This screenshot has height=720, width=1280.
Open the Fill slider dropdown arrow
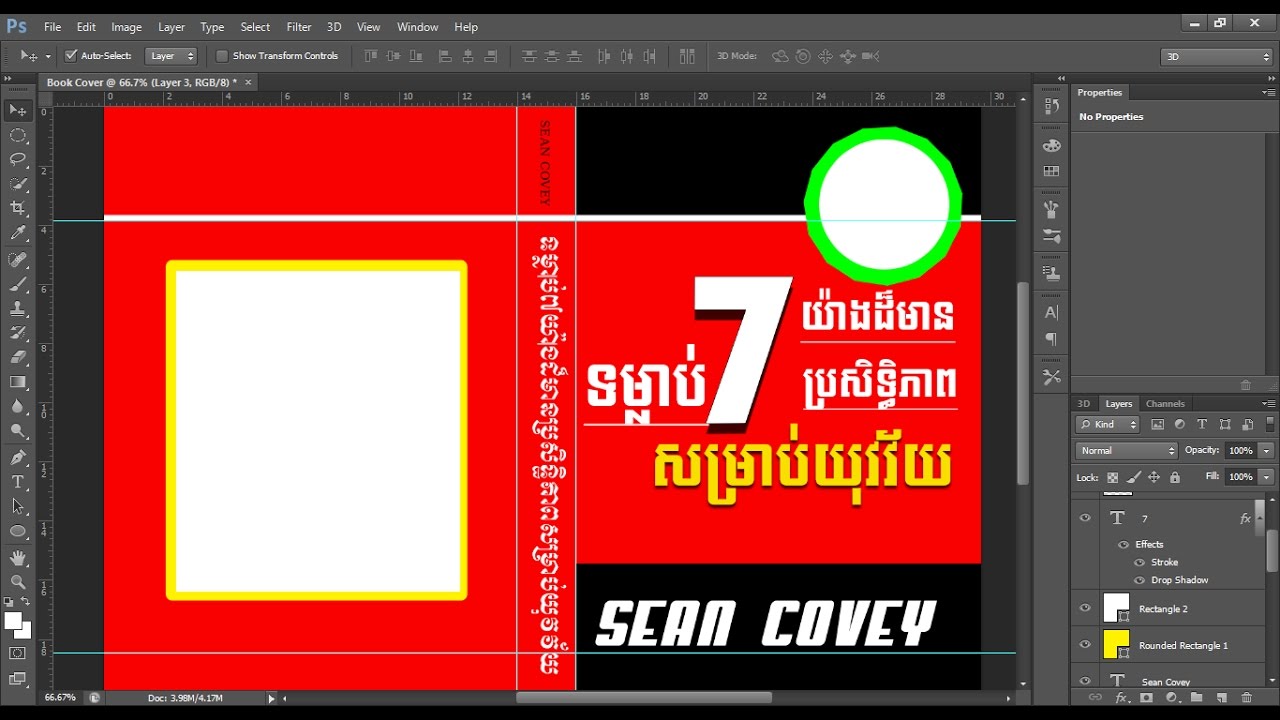point(1266,477)
